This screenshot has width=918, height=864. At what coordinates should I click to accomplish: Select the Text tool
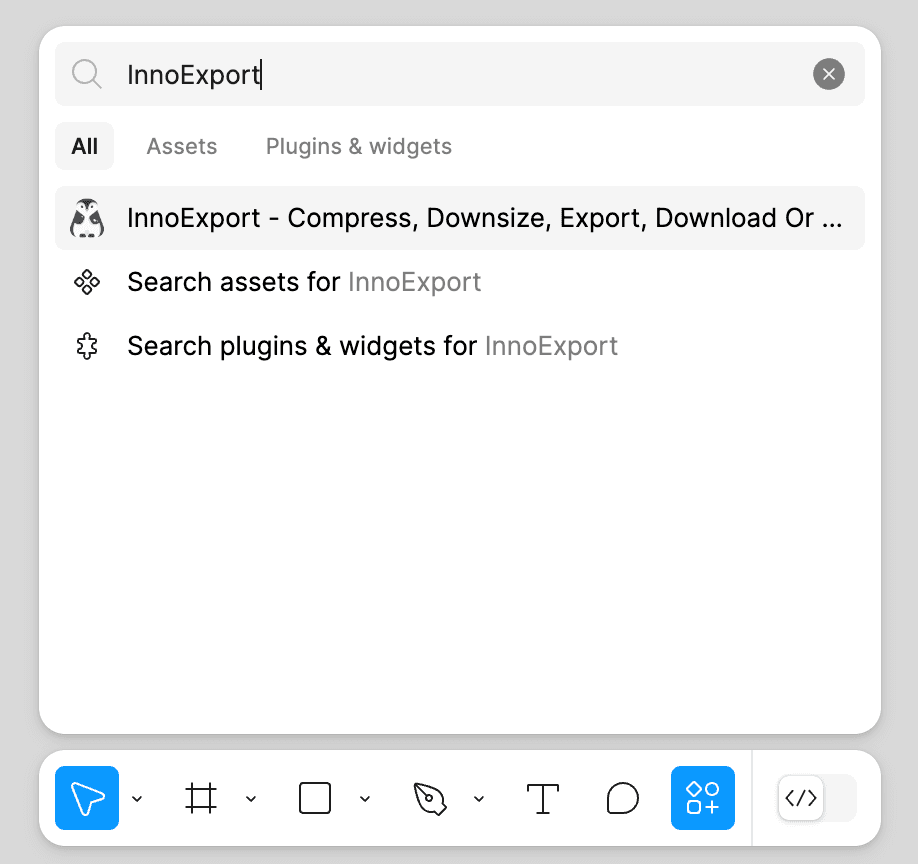pos(543,798)
